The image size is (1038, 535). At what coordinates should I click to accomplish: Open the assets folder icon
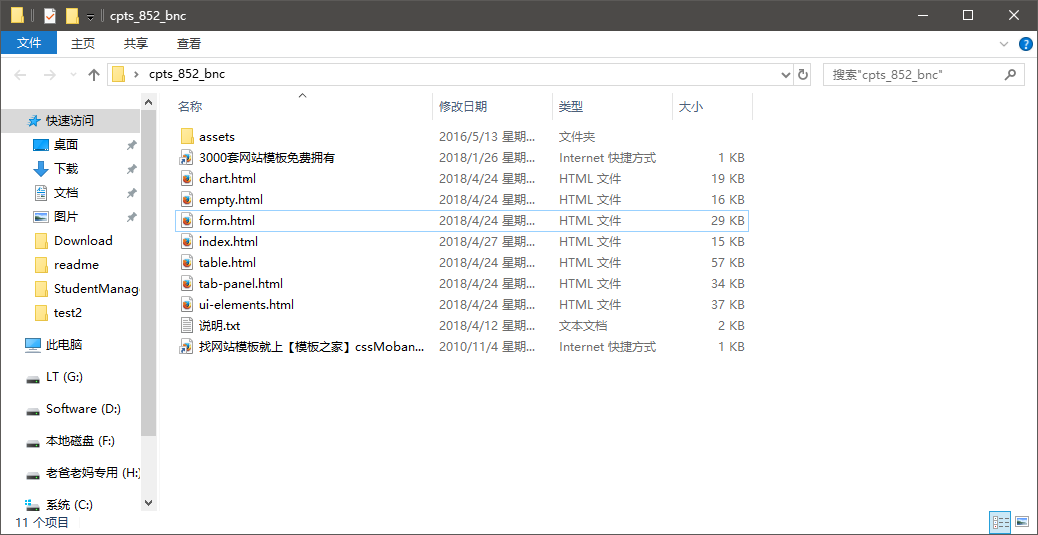(187, 137)
